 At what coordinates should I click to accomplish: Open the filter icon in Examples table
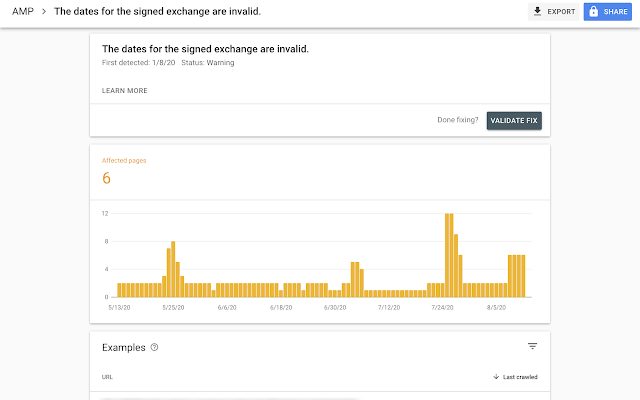532,346
